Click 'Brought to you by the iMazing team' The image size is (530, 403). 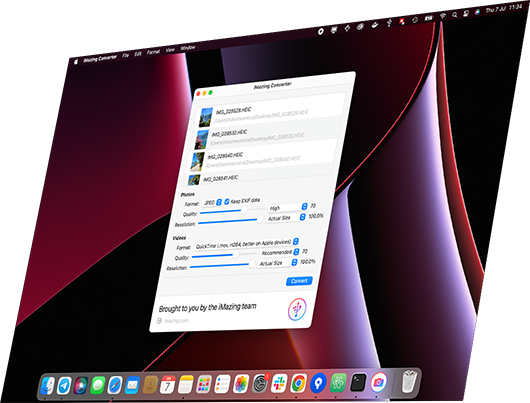point(208,308)
